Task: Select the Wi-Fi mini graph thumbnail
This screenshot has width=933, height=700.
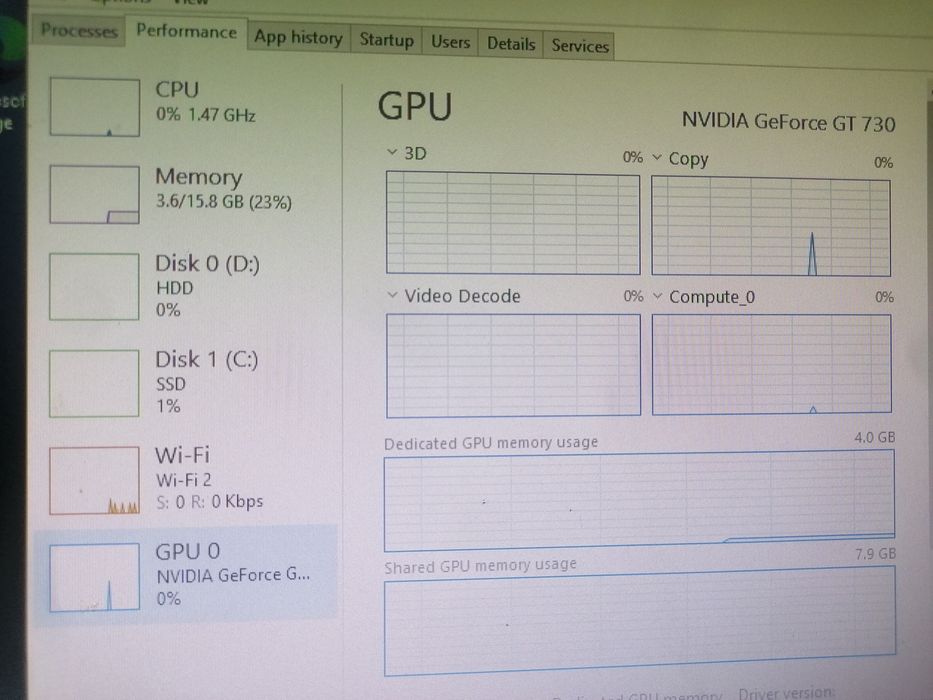Action: pyautogui.click(x=95, y=480)
